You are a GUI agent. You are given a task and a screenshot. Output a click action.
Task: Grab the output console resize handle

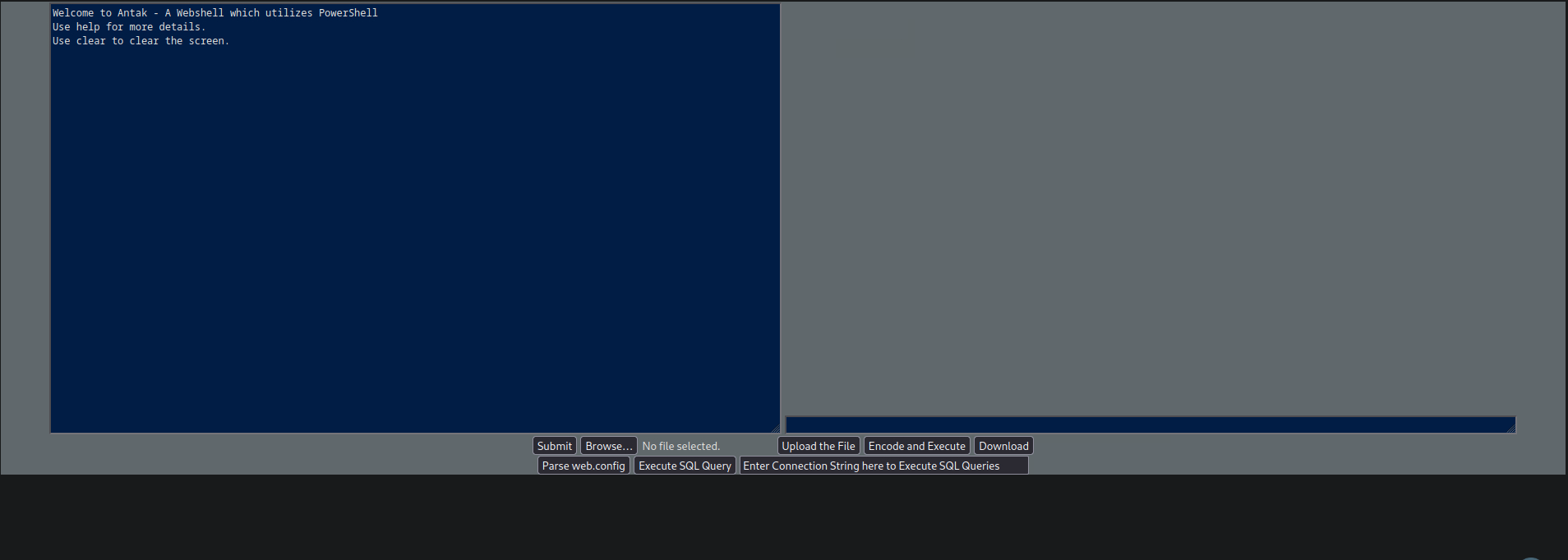775,428
